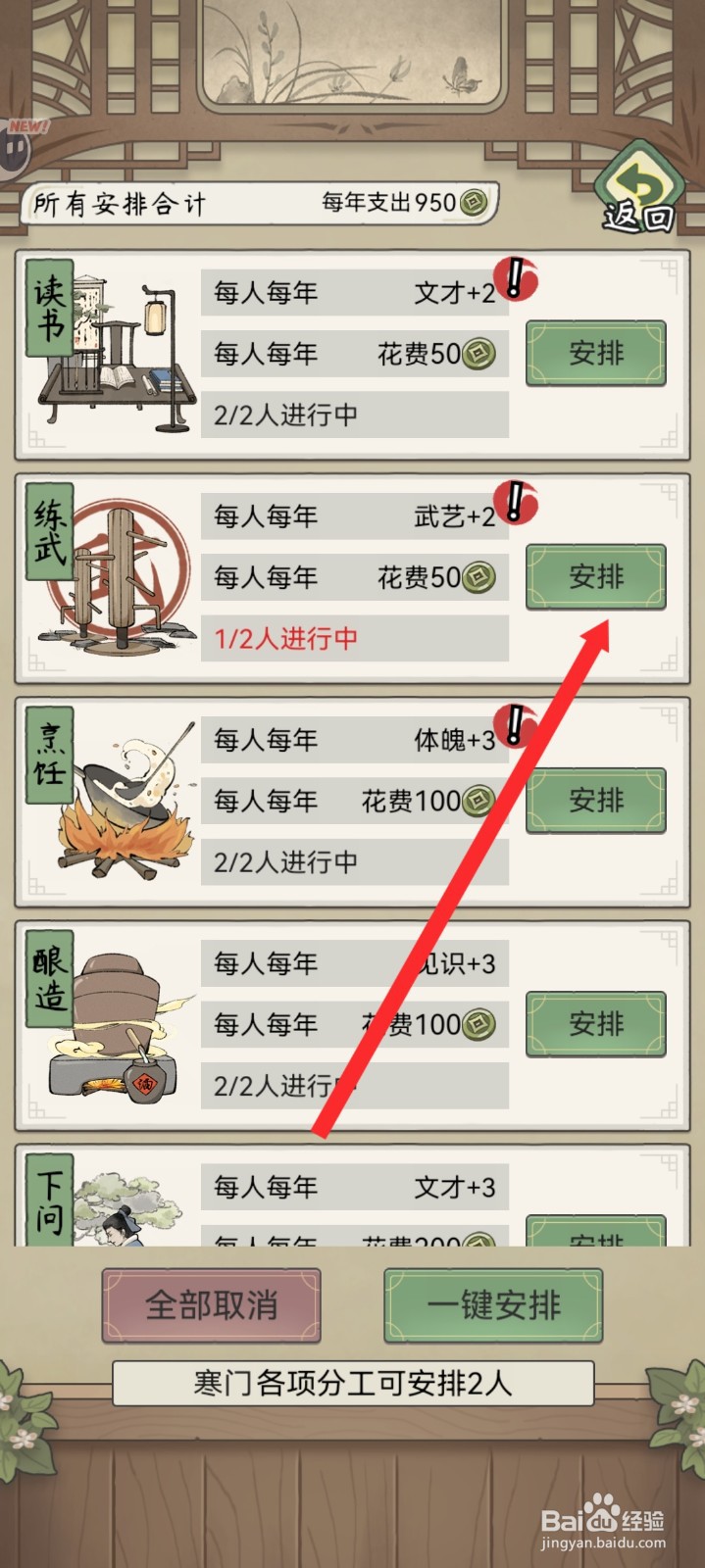Select the red 1/2人进行中 status text
The image size is (705, 1568).
[285, 639]
